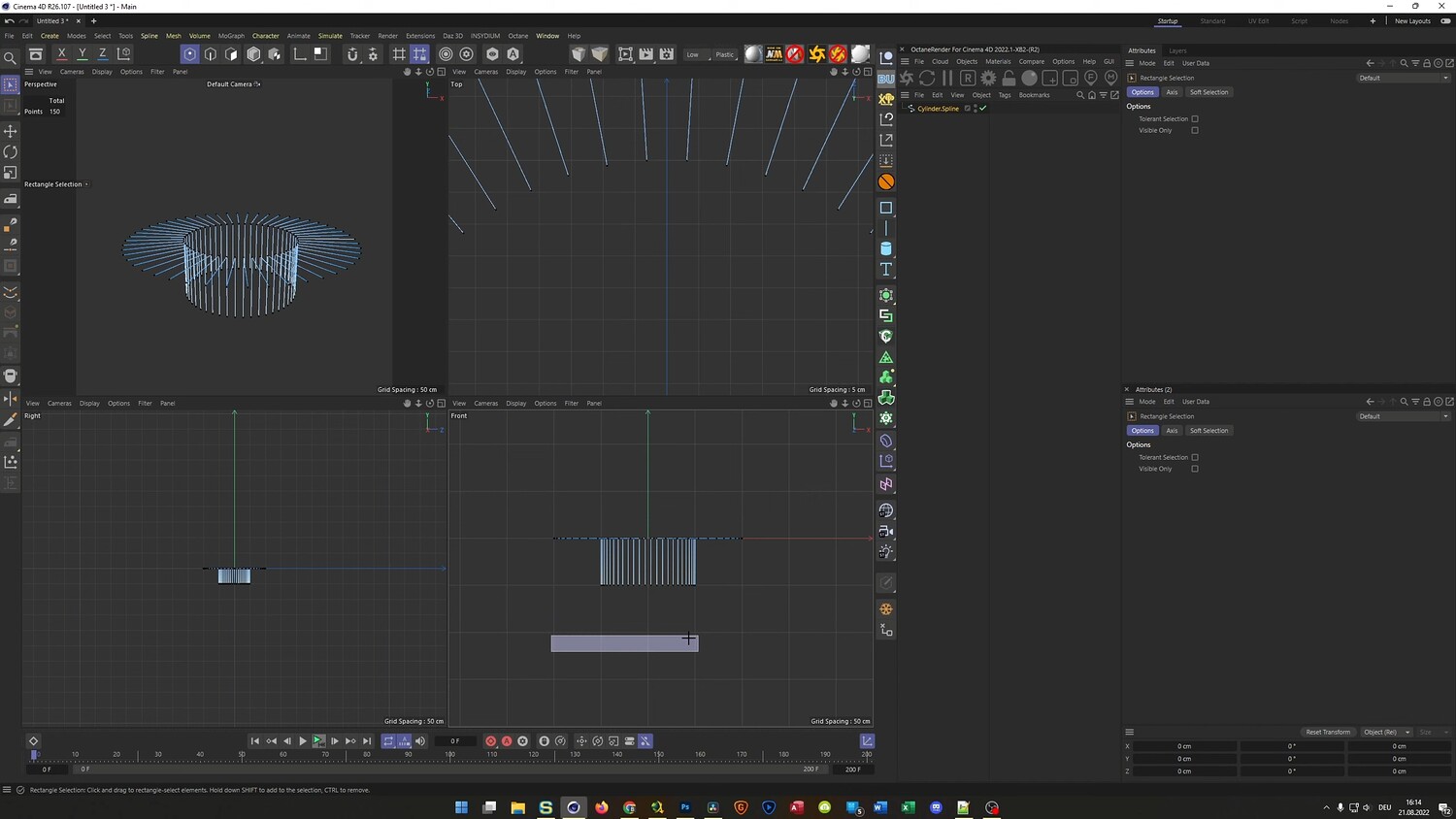
Task: Click Octane pick focus F icon
Action: click(1090, 78)
